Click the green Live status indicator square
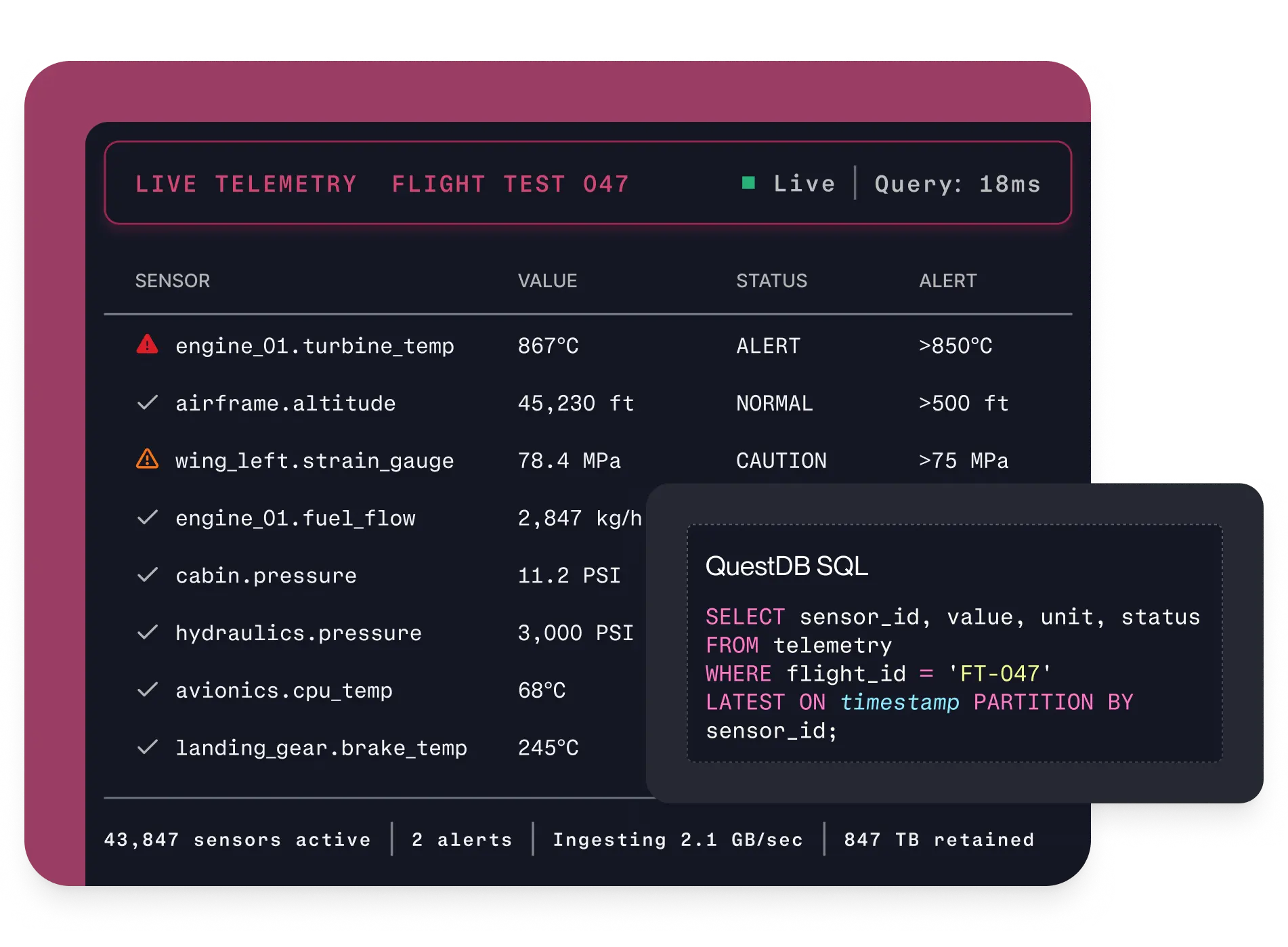The image size is (1288, 947). (x=748, y=183)
